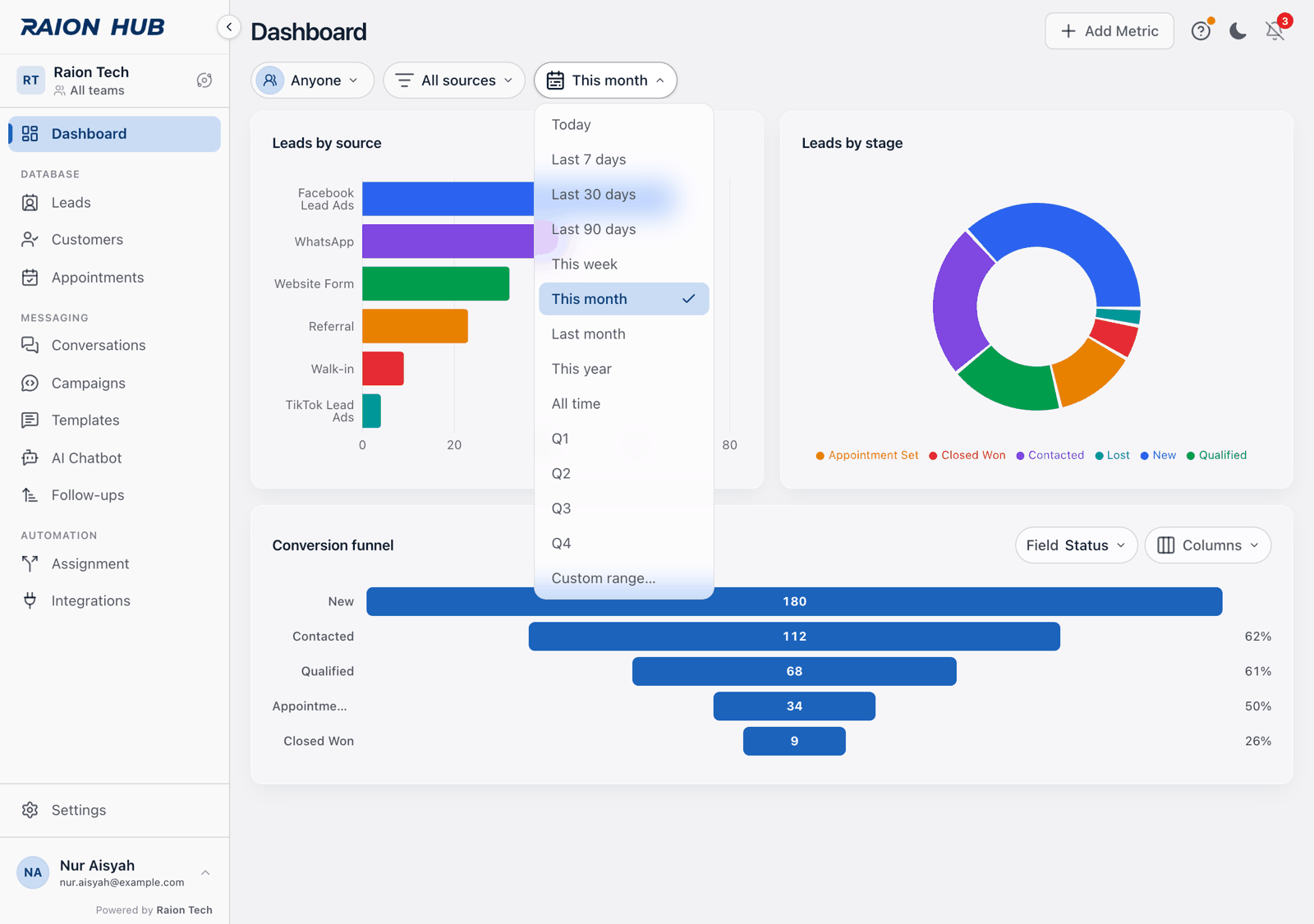This screenshot has height=924, width=1314.
Task: Toggle the Qualified legend series
Action: (1216, 455)
